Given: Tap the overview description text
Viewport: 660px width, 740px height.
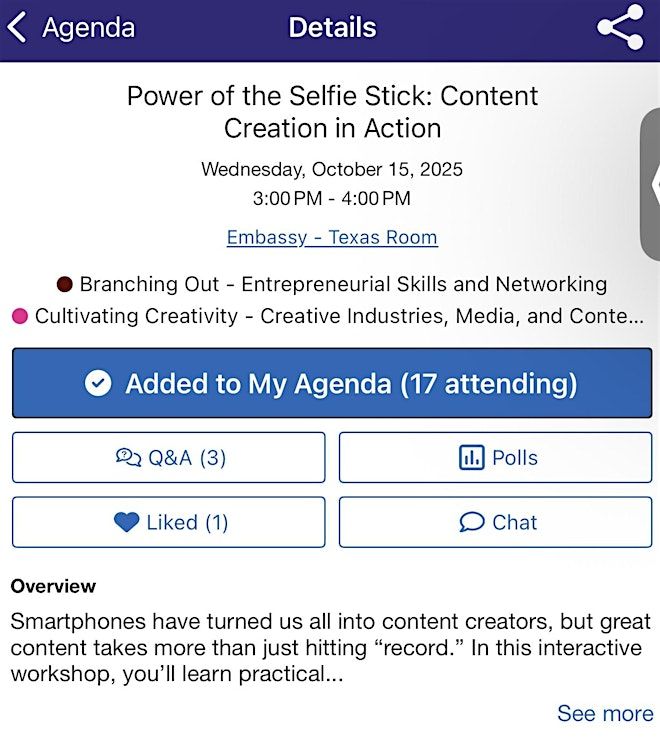Looking at the screenshot, I should pyautogui.click(x=330, y=648).
